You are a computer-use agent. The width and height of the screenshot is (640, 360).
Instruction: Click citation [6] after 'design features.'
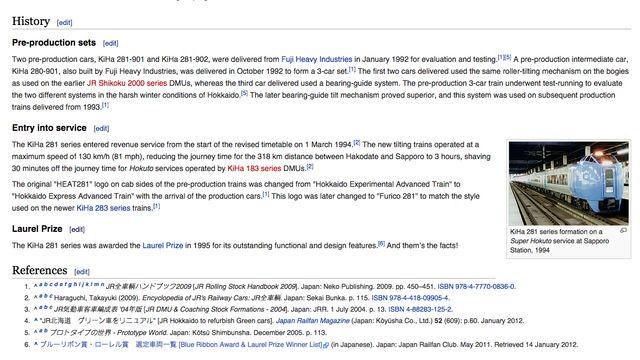pyautogui.click(x=381, y=244)
